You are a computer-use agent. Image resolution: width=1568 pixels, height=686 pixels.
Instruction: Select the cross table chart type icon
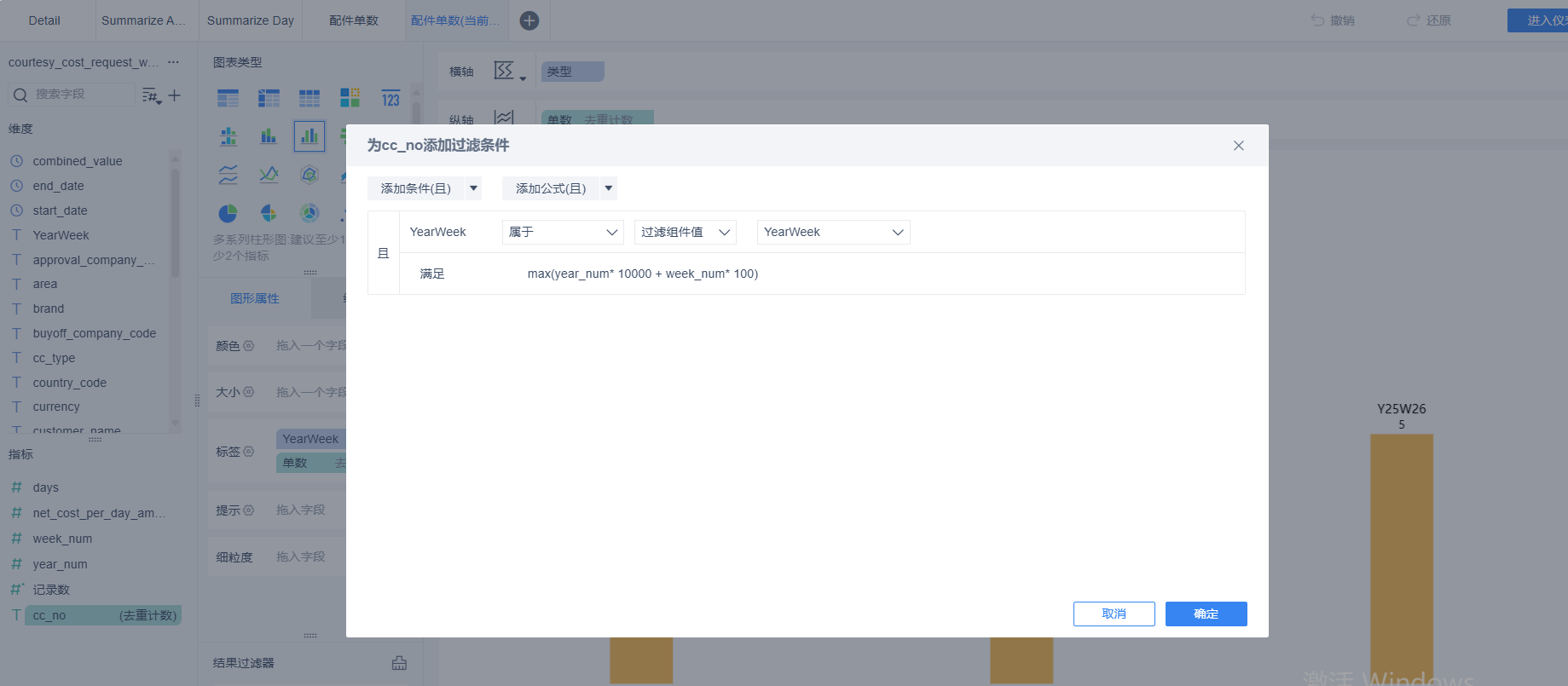[x=269, y=98]
